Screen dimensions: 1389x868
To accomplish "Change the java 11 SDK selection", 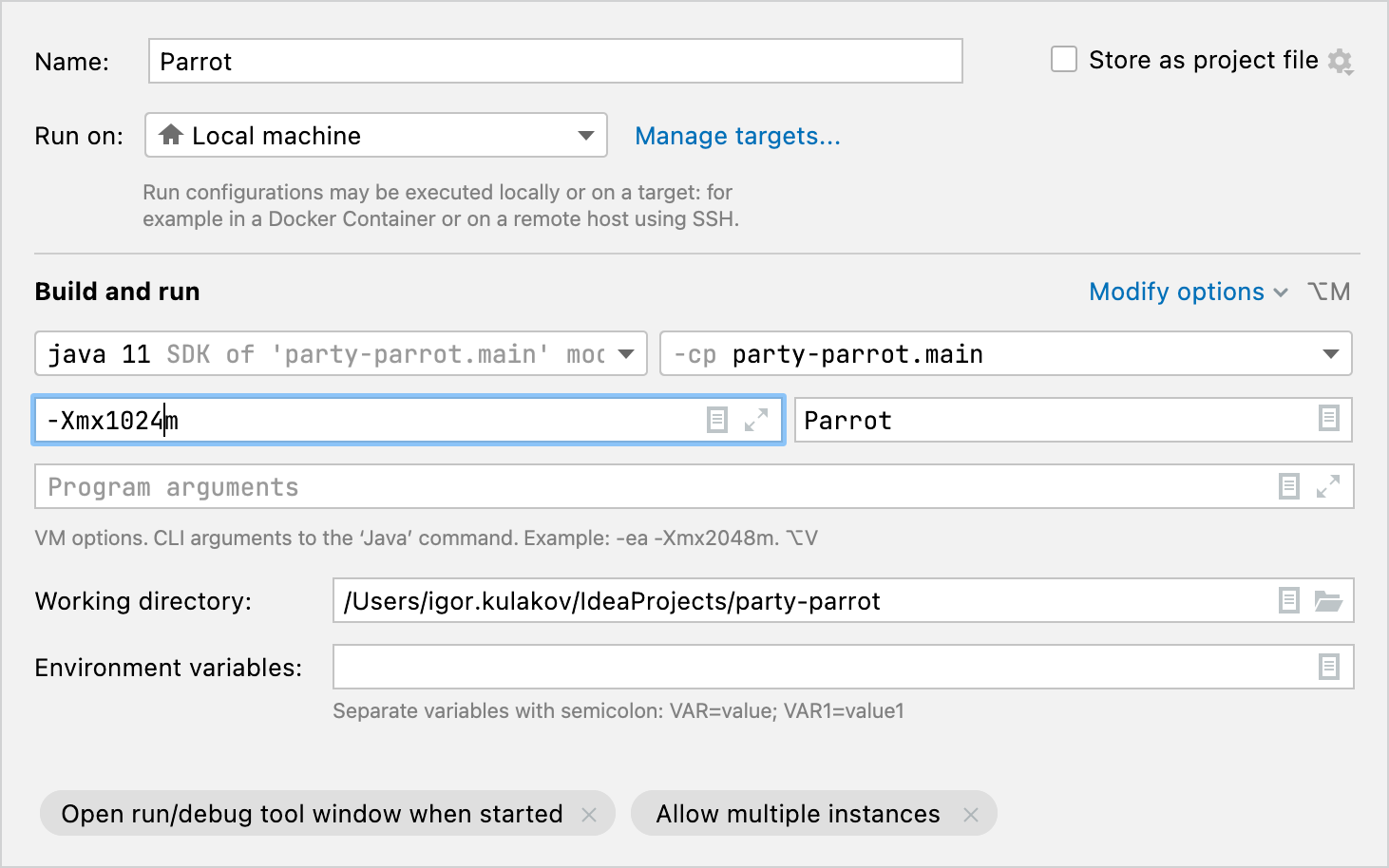I will (x=627, y=353).
